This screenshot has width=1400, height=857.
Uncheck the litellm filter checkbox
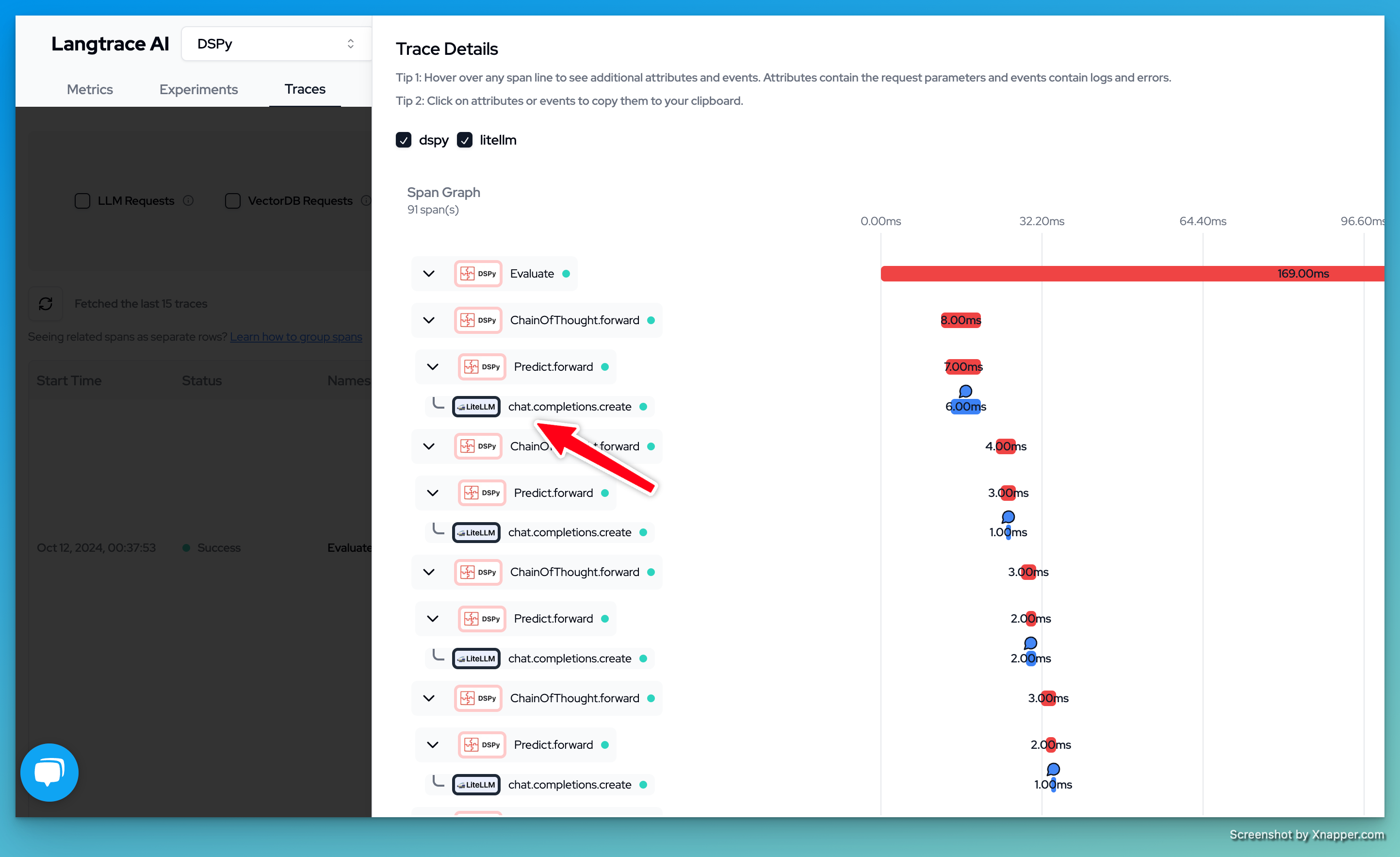(464, 140)
